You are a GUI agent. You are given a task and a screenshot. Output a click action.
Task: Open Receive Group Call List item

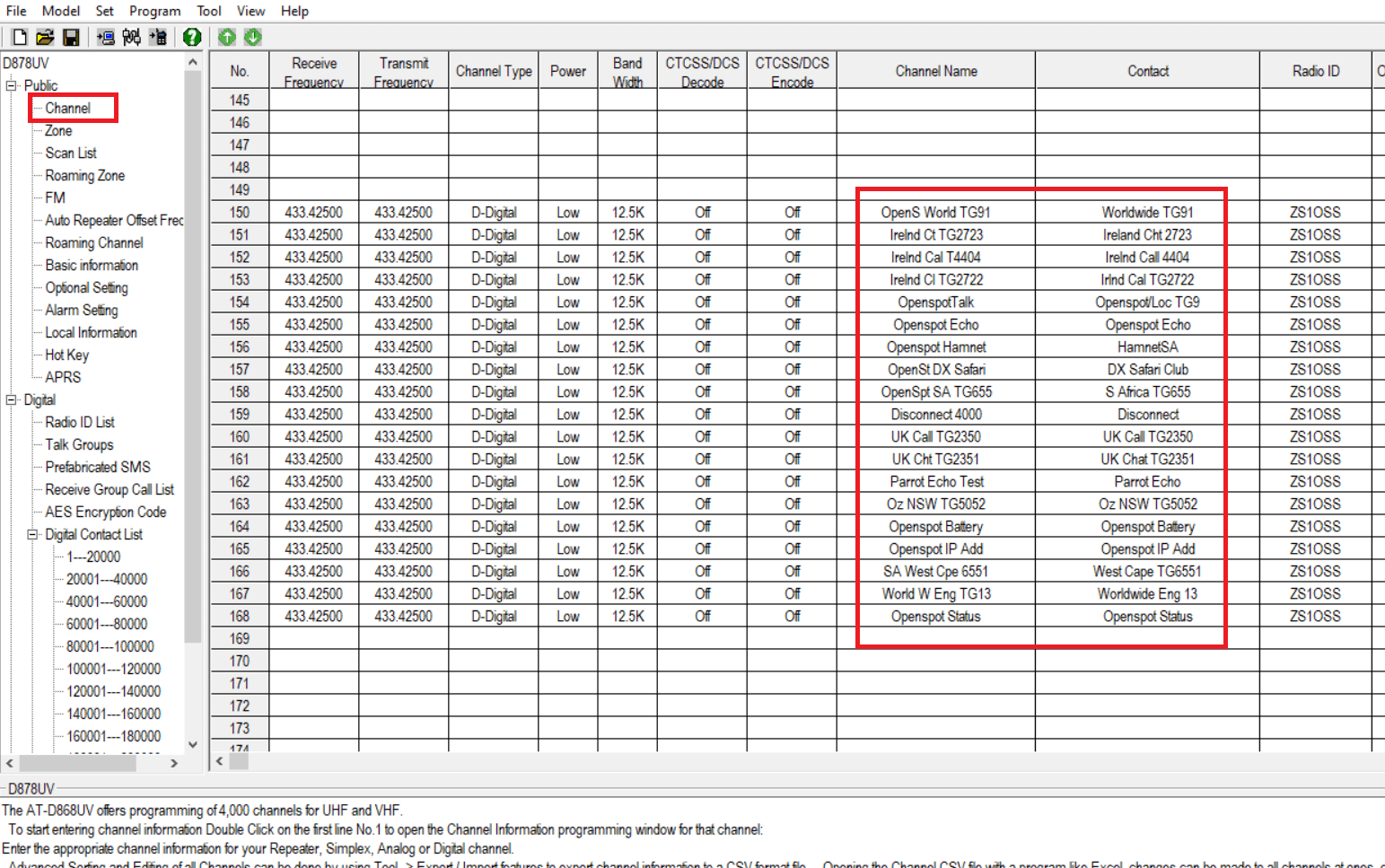(x=110, y=489)
